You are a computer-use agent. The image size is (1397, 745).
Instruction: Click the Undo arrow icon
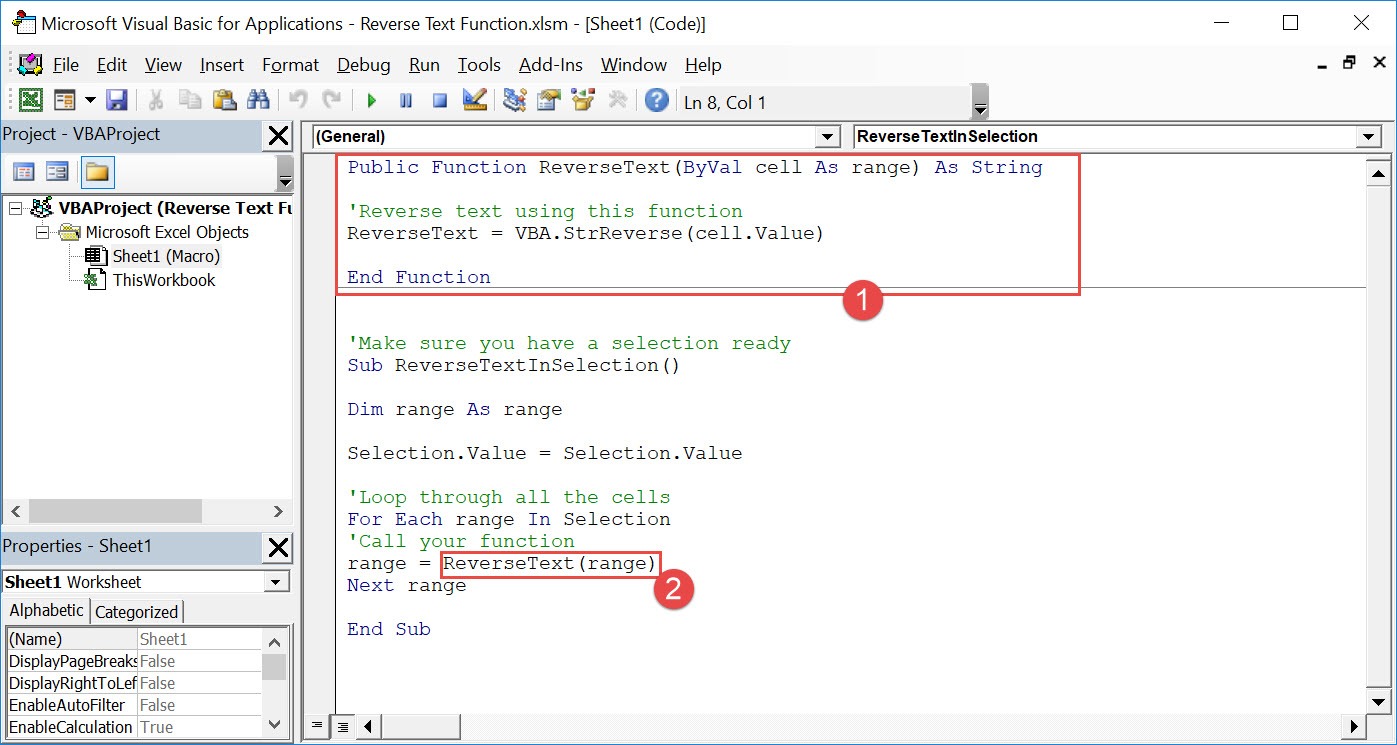[x=298, y=100]
